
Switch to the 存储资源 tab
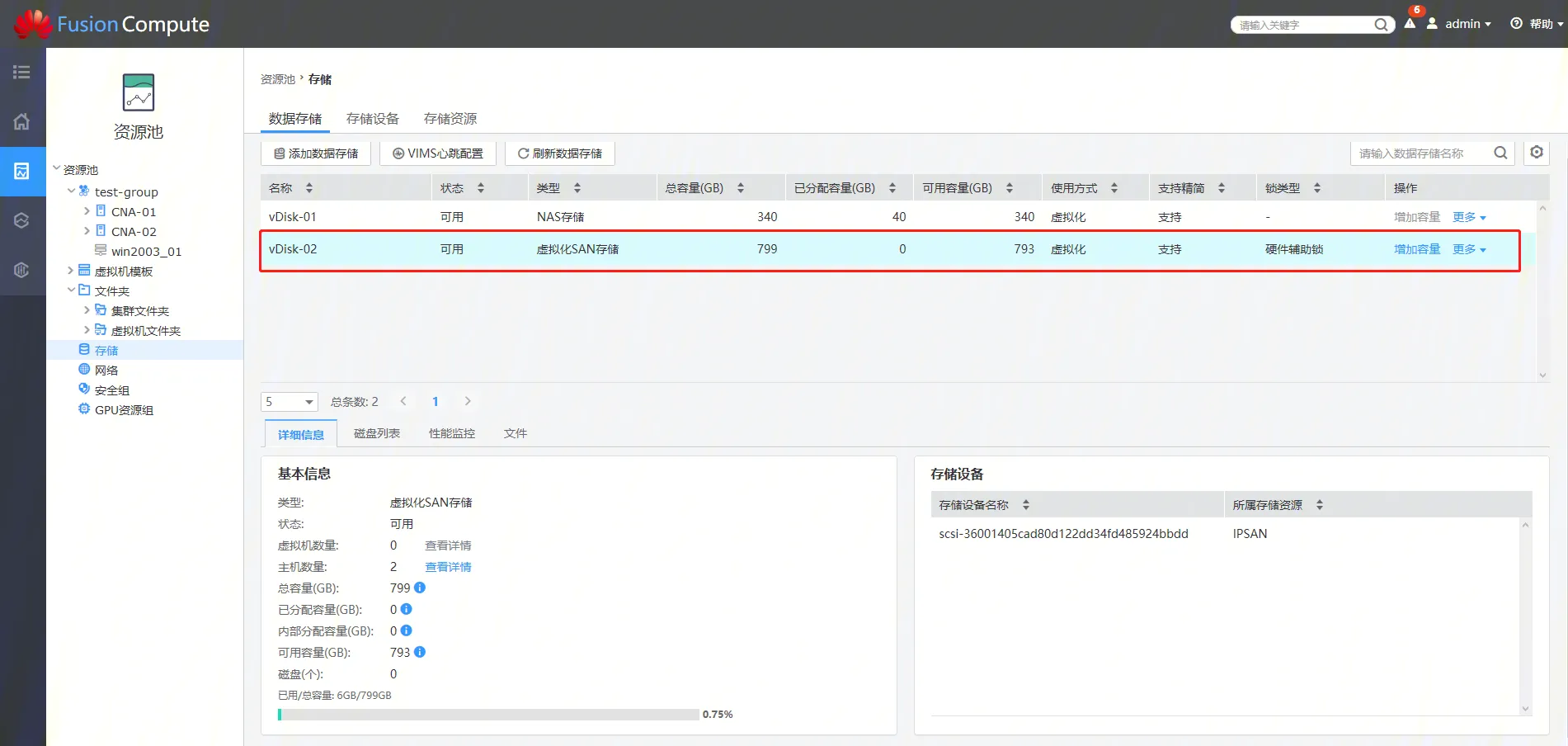pyautogui.click(x=450, y=119)
